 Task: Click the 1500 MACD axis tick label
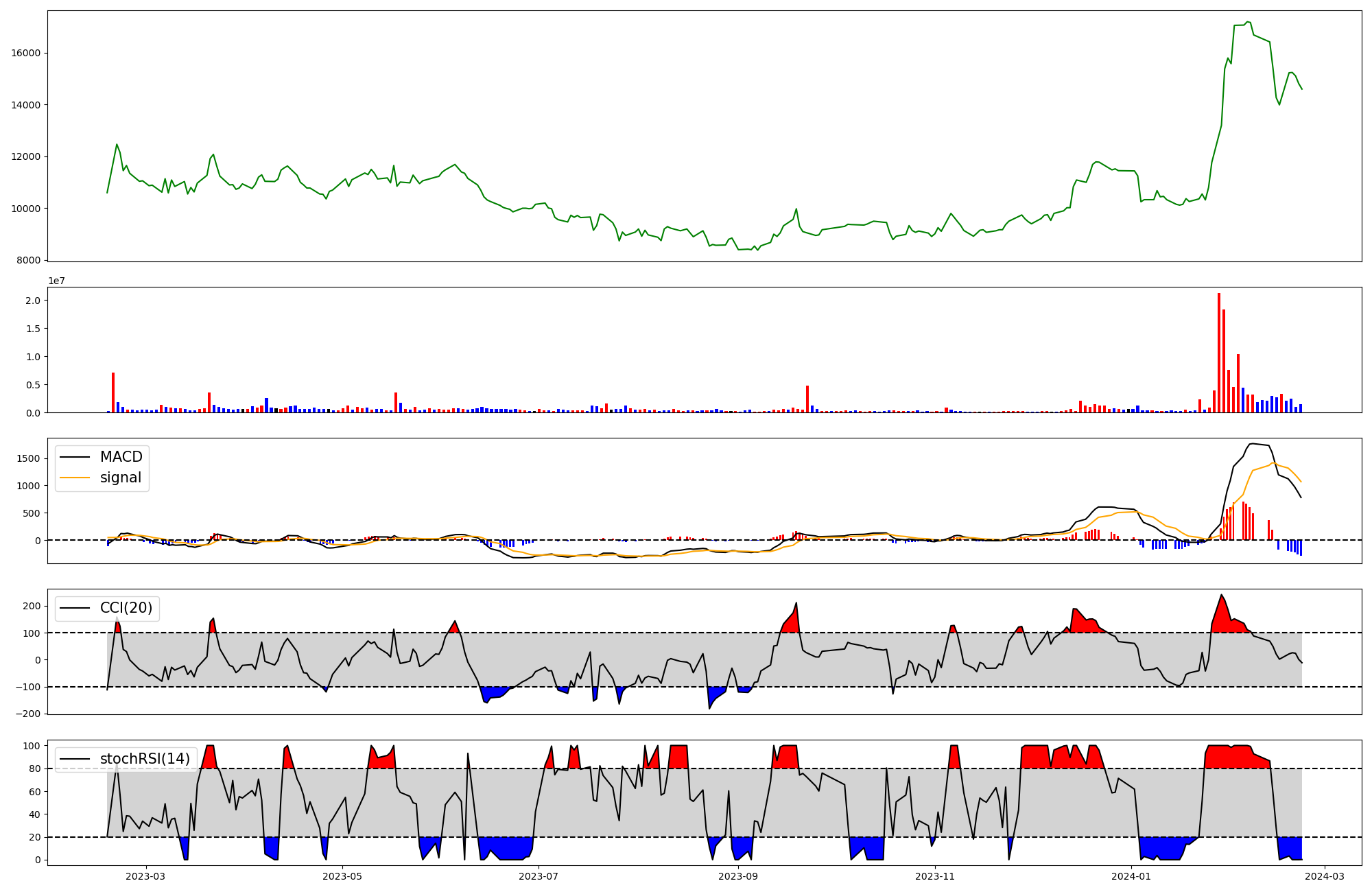[x=29, y=458]
